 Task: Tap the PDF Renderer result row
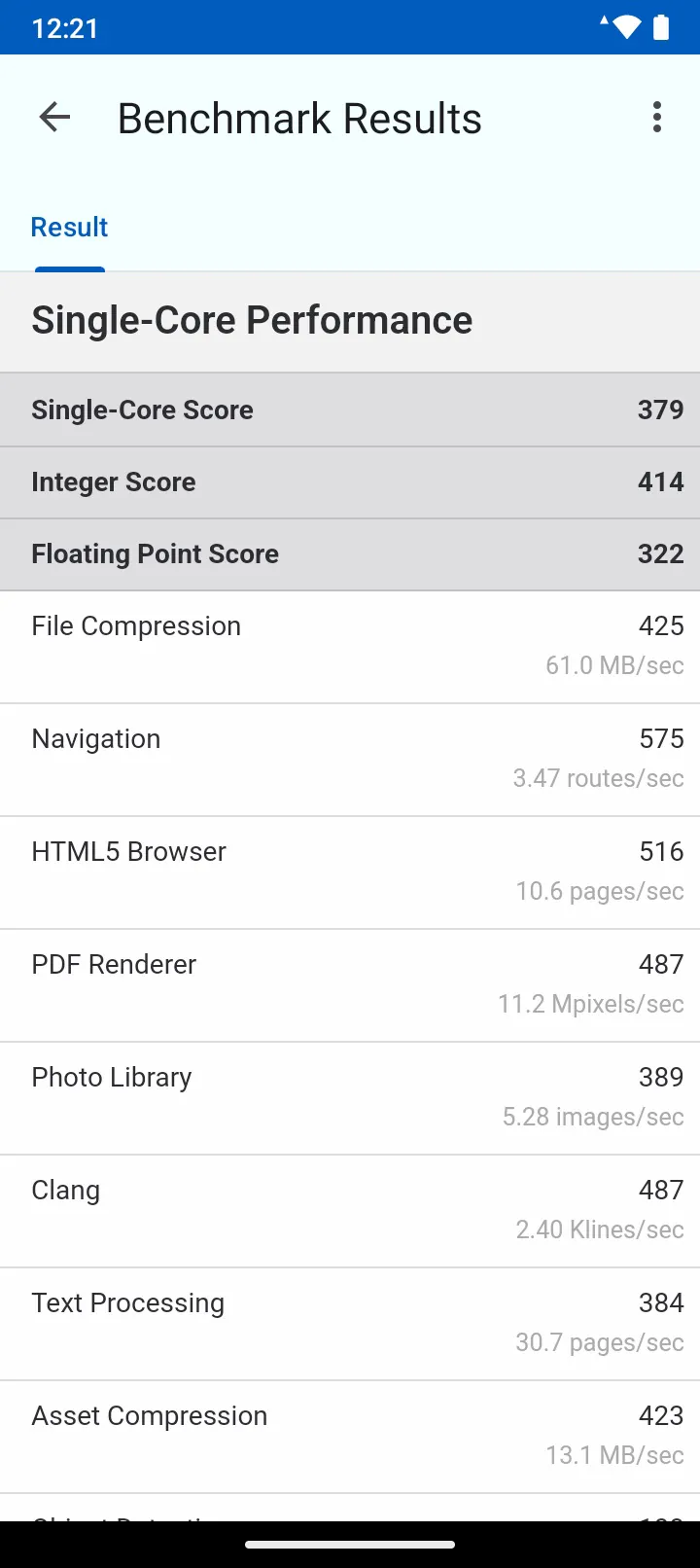(350, 985)
